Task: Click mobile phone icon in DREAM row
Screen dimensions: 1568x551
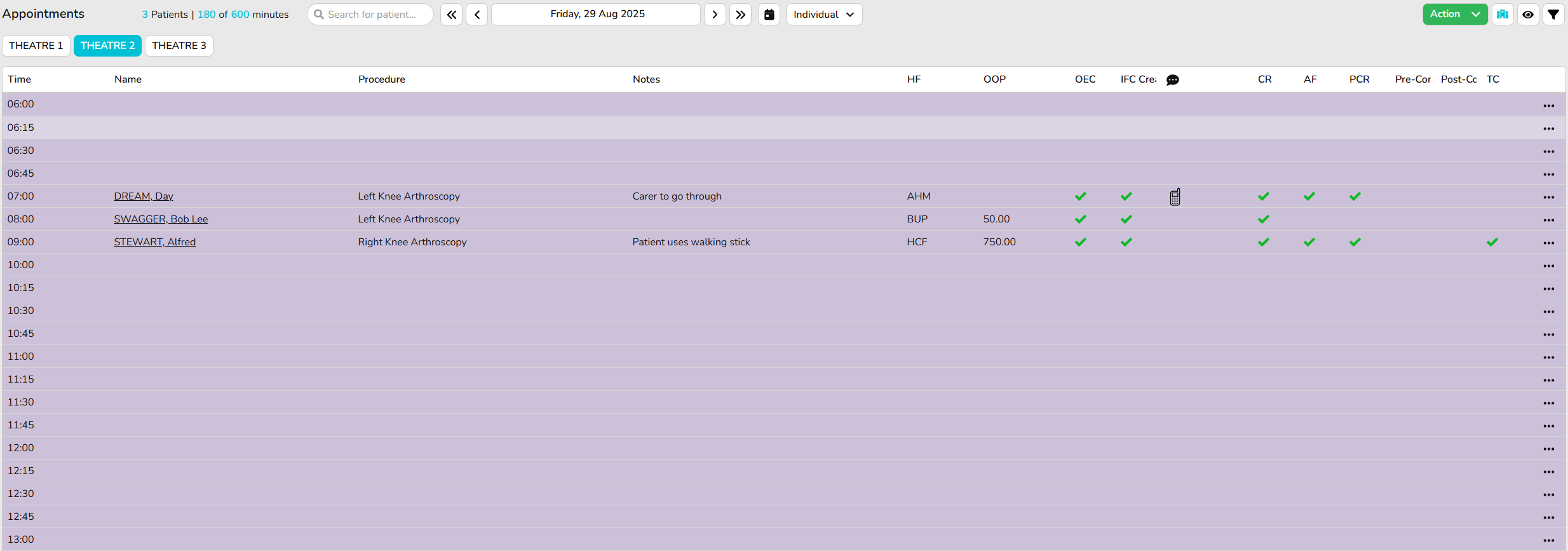Action: pyautogui.click(x=1175, y=197)
